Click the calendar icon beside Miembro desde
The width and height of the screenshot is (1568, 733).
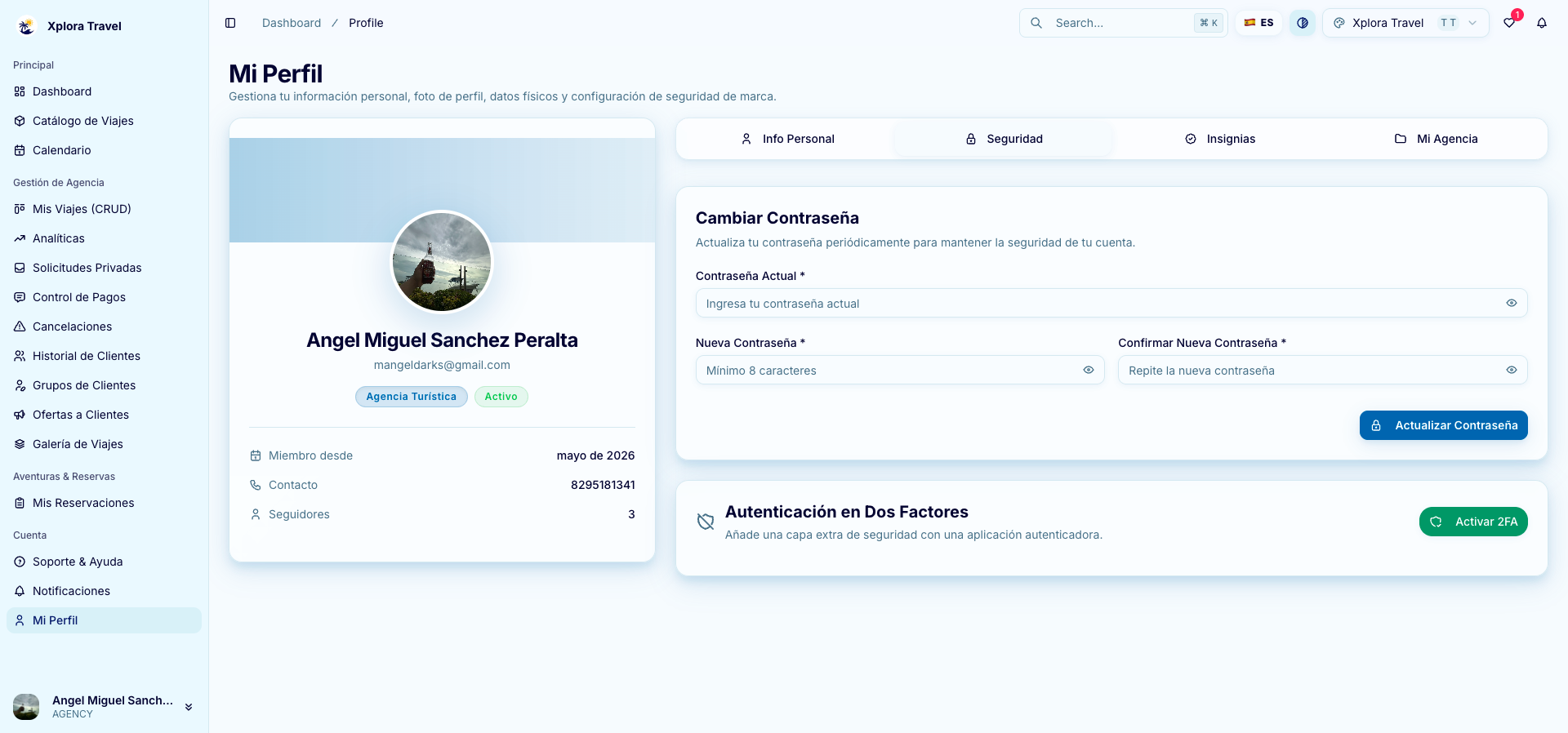256,455
